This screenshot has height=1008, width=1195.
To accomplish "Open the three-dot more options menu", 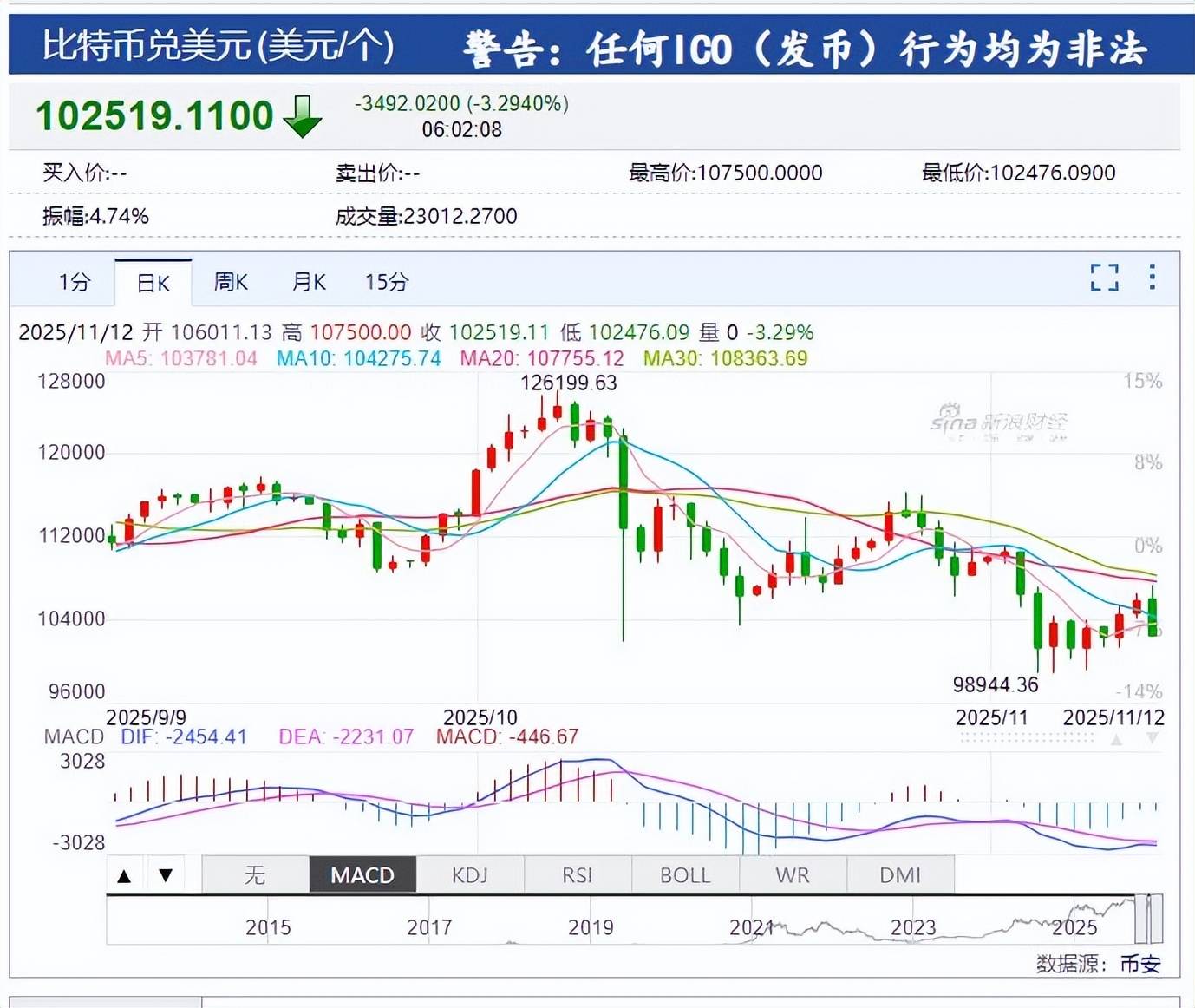I will click(1152, 277).
